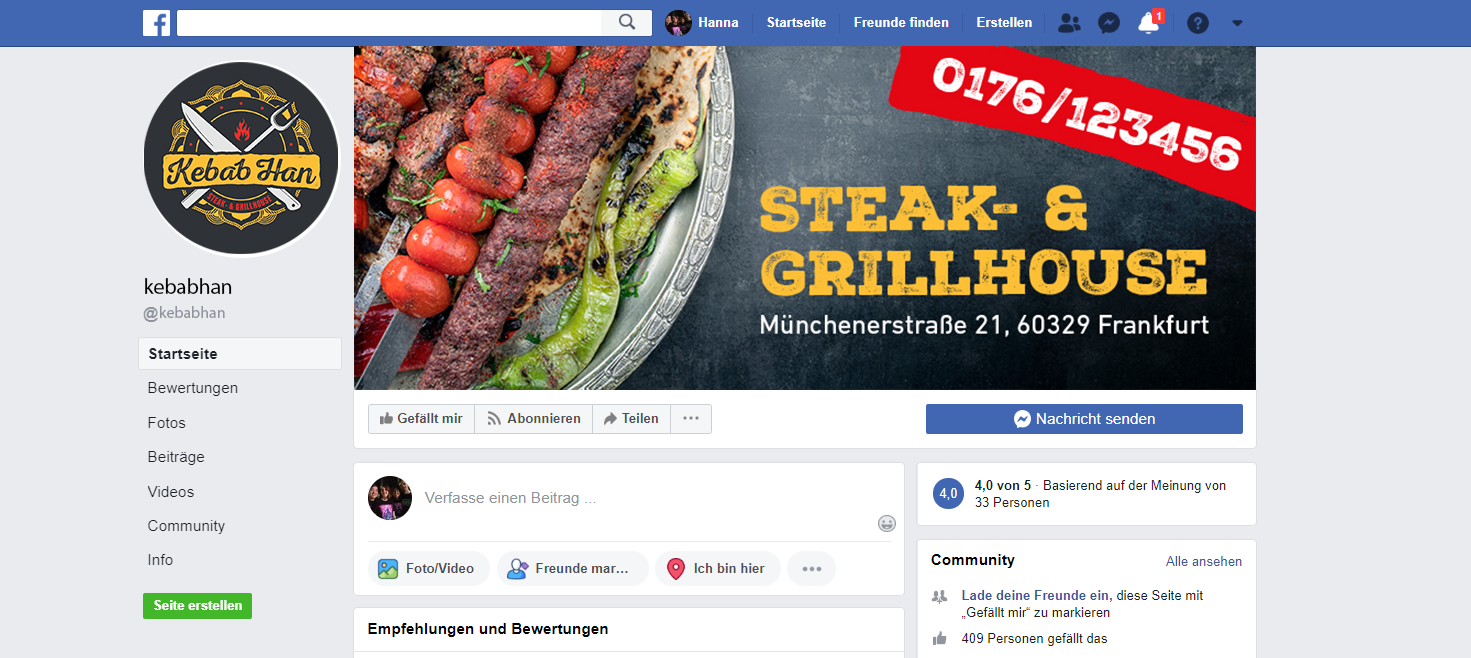Toggle the Abonnieren follow button
This screenshot has width=1471, height=658.
click(x=534, y=419)
